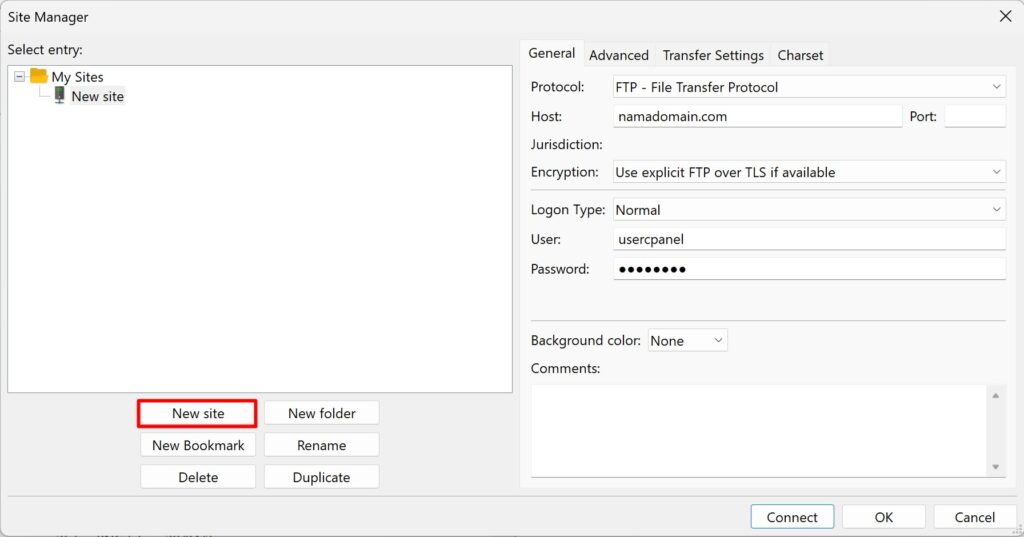Click the Port input field
1024x537 pixels.
point(975,116)
